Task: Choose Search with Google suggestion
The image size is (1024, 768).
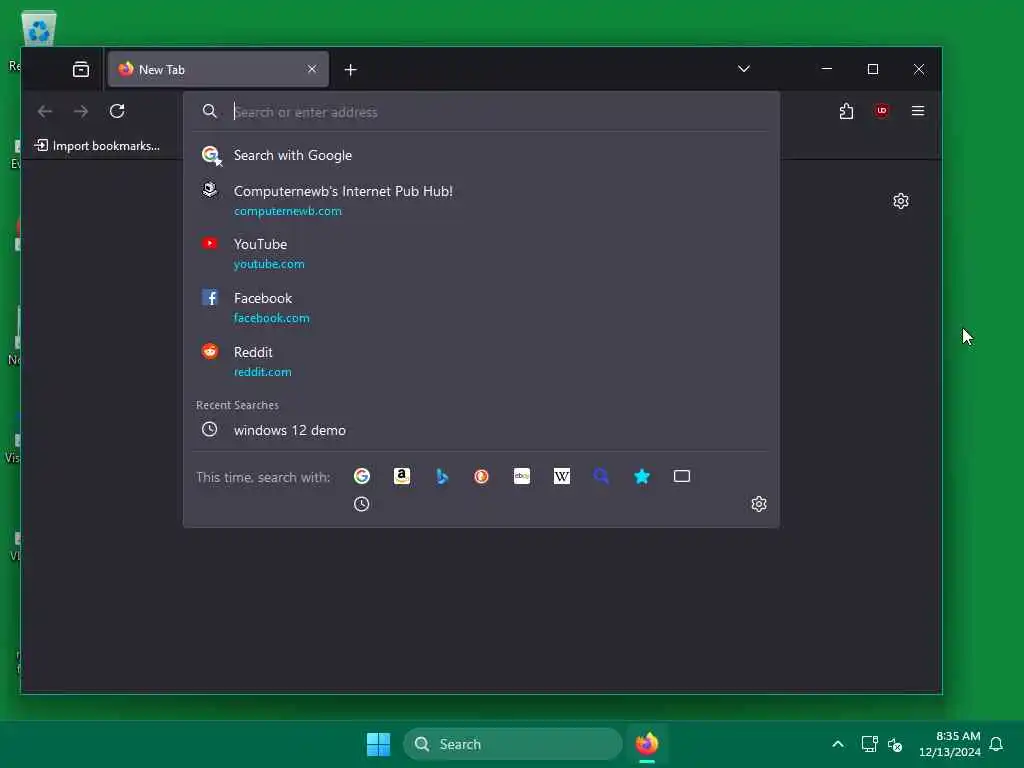Action: coord(481,155)
